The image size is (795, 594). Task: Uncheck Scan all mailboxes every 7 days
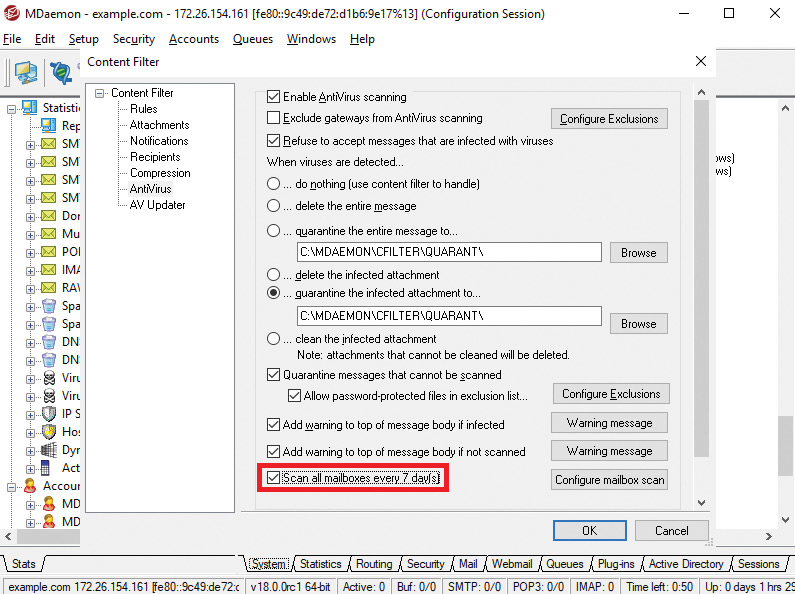[273, 477]
